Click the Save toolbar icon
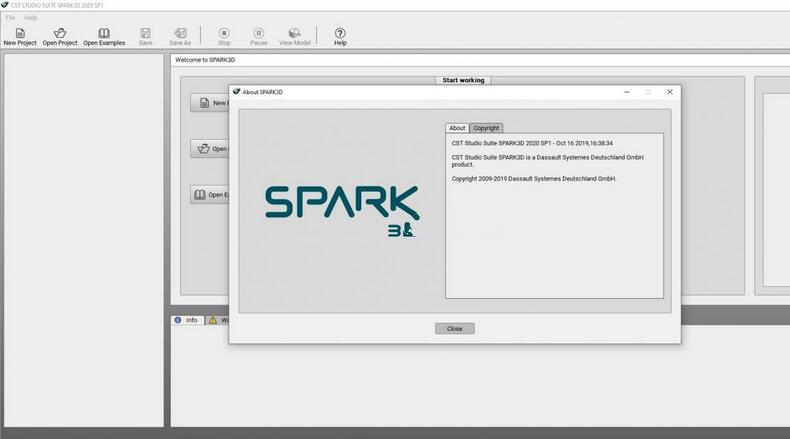This screenshot has height=439, width=790. pyautogui.click(x=145, y=37)
